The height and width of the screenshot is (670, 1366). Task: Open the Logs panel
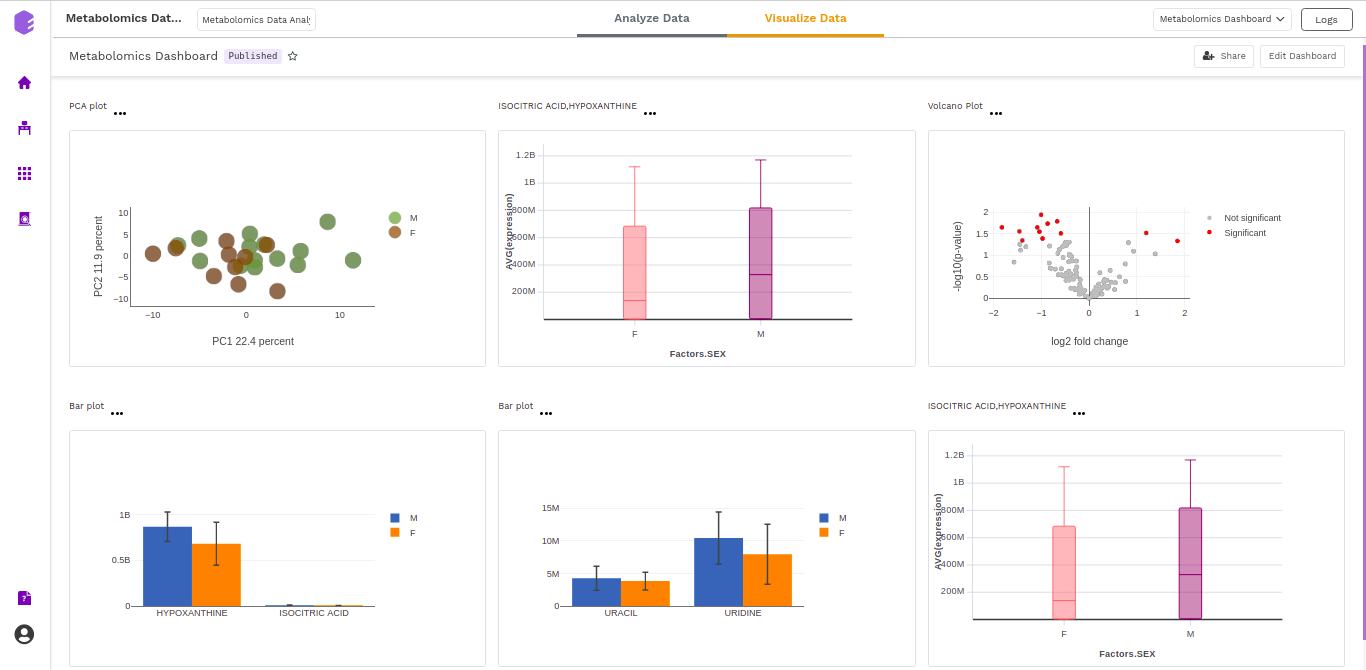tap(1326, 18)
